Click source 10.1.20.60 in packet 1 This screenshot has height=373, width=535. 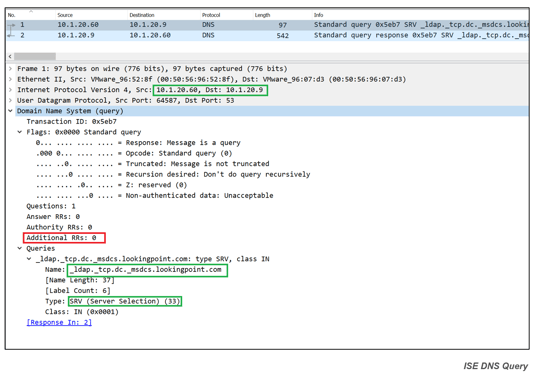click(78, 25)
